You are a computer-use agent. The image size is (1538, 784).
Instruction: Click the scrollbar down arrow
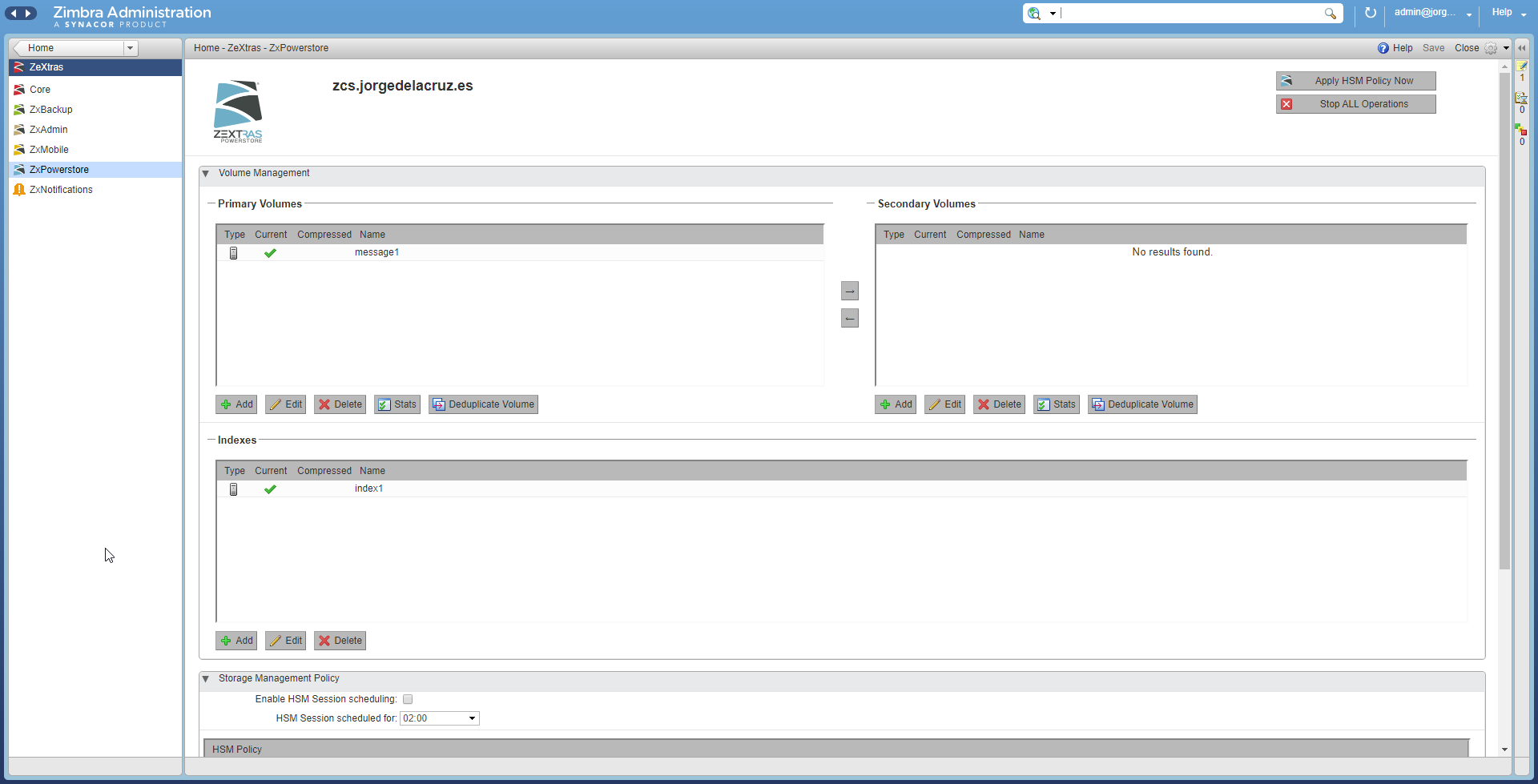(1505, 750)
